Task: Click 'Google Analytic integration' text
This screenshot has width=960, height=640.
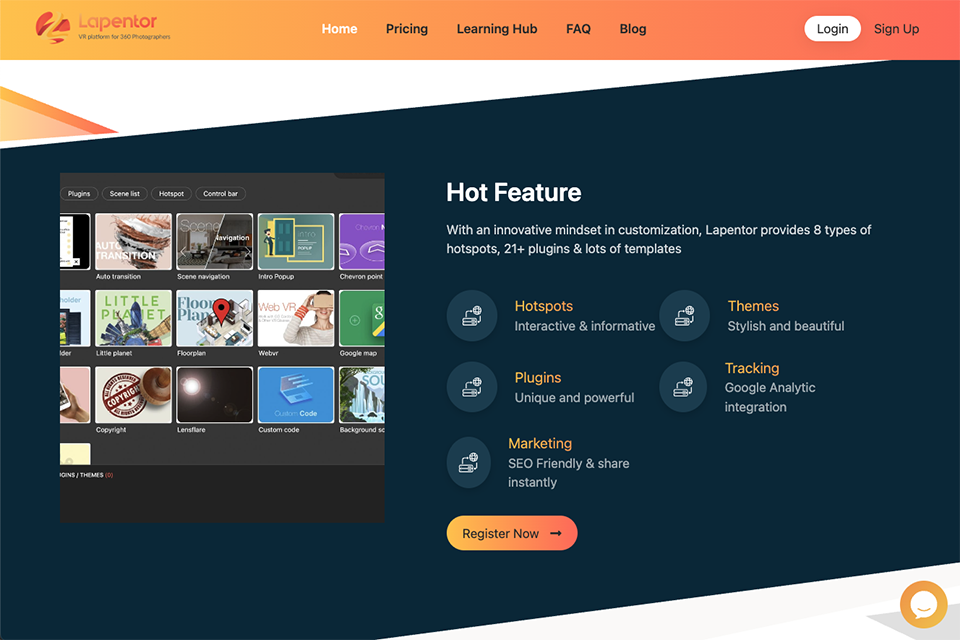Action: [x=770, y=397]
